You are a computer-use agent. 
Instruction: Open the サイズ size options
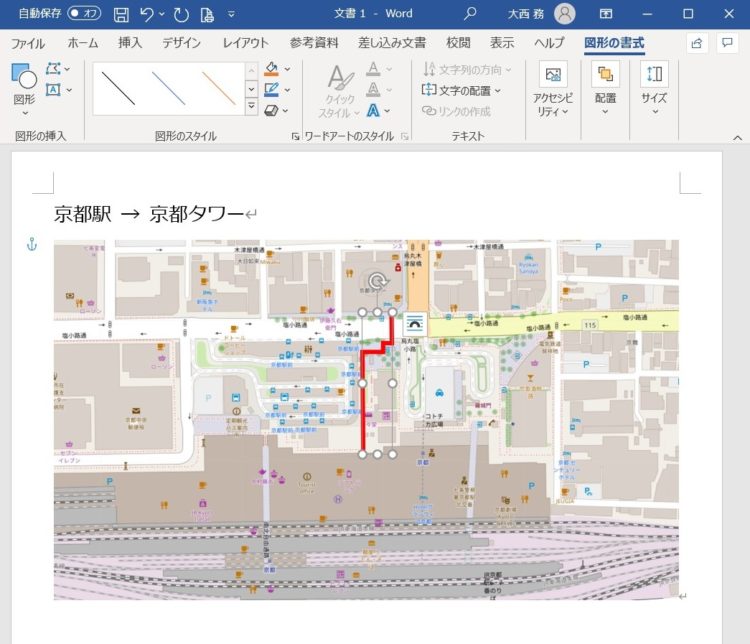click(x=654, y=88)
